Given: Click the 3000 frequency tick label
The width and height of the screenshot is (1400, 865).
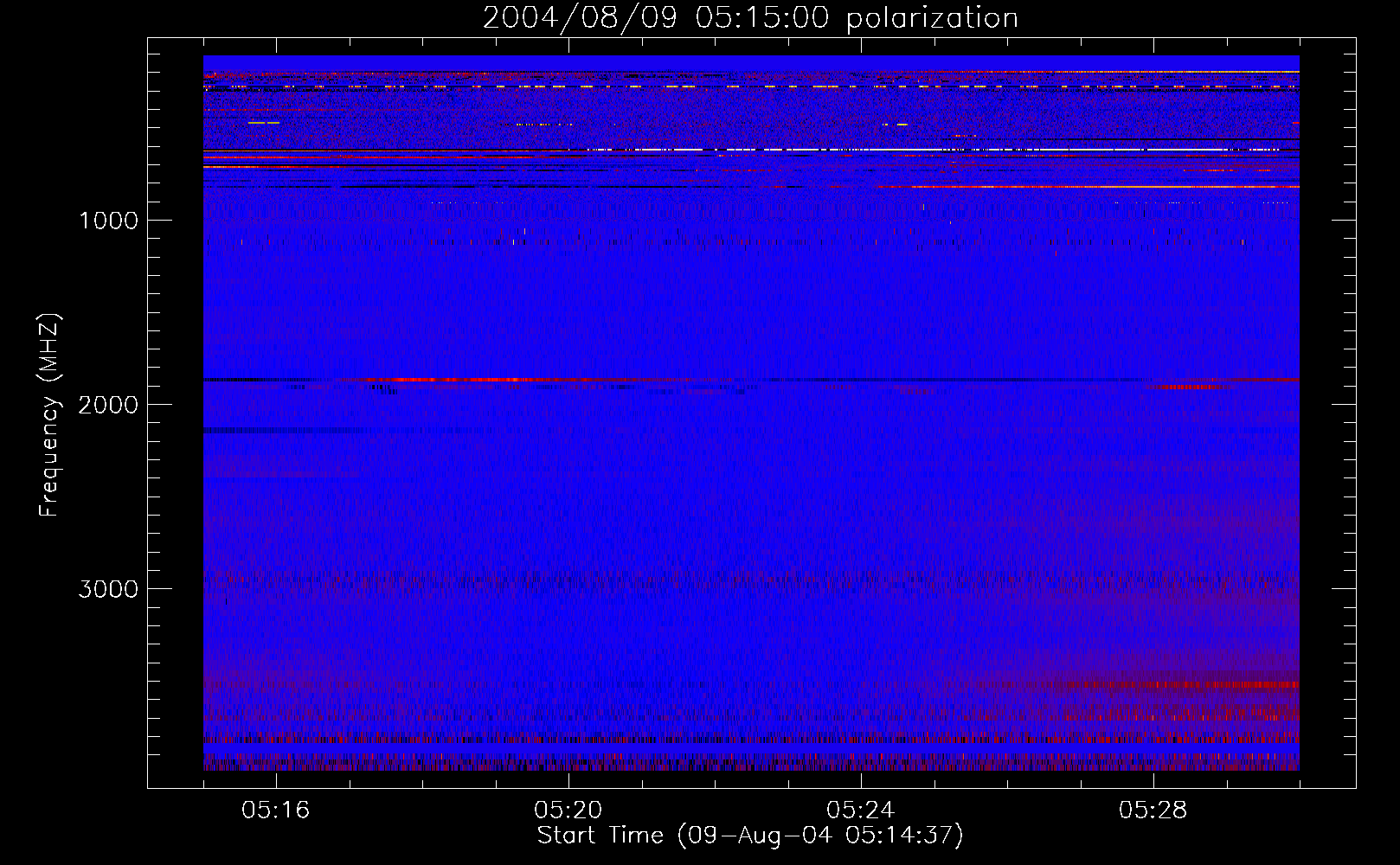Looking at the screenshot, I should [x=108, y=589].
